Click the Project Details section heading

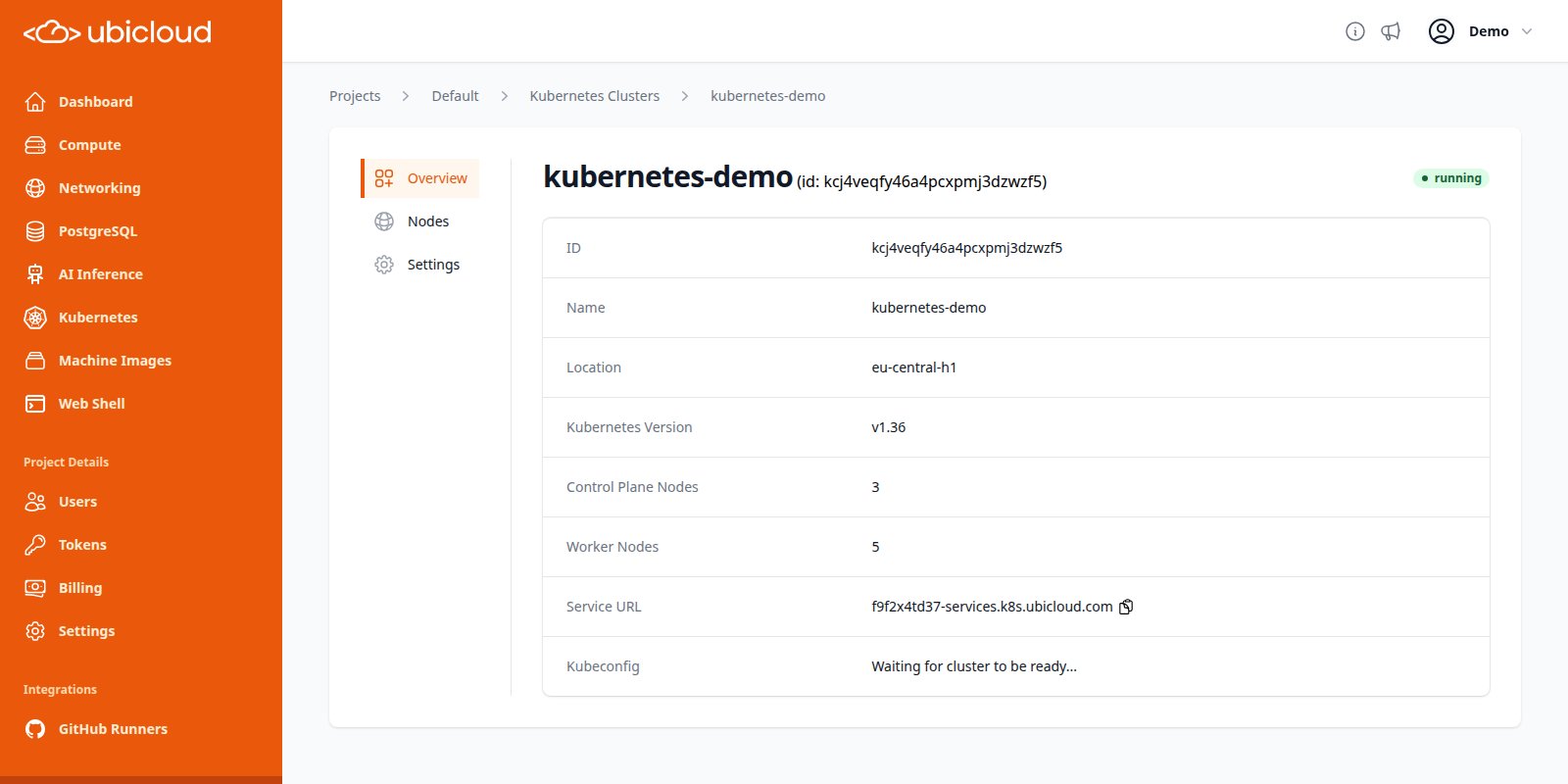point(67,463)
